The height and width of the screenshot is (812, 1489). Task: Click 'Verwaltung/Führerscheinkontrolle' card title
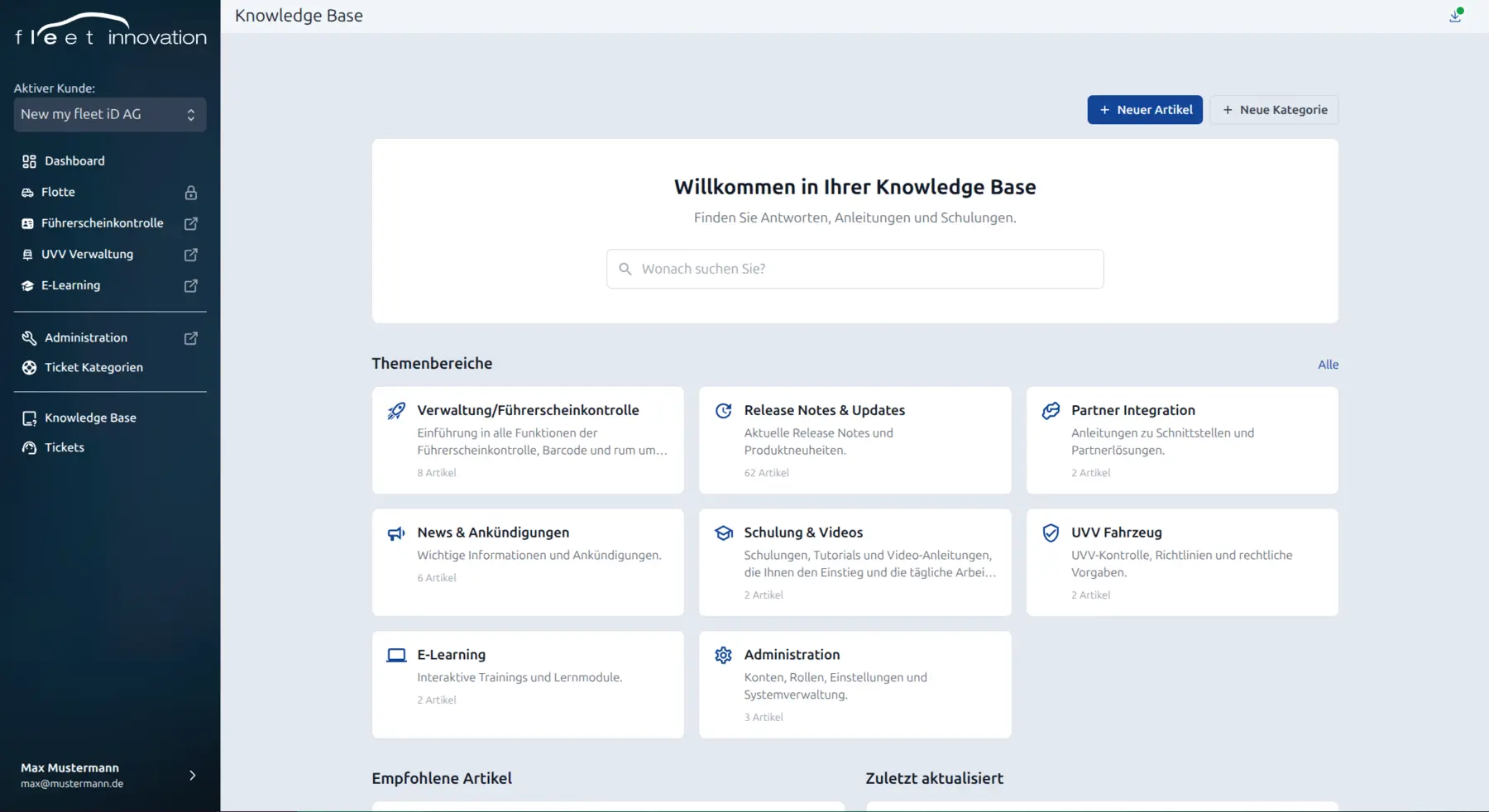tap(528, 410)
